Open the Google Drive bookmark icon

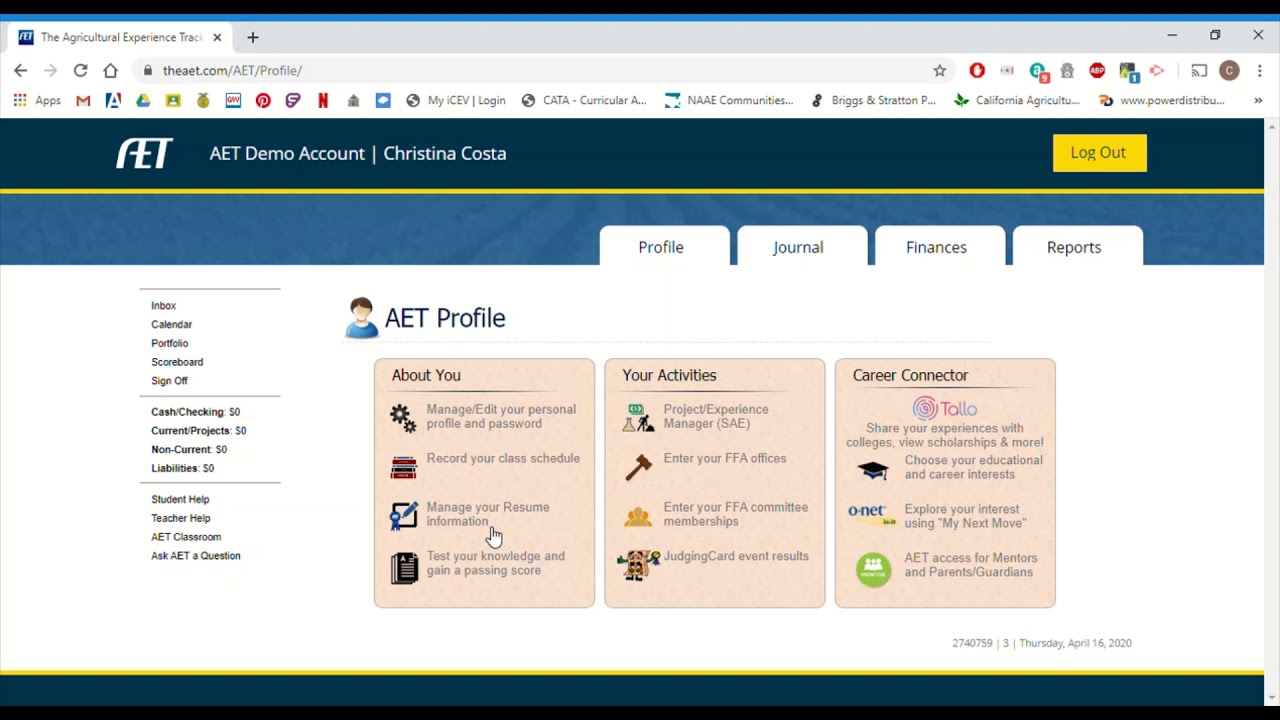coord(143,100)
